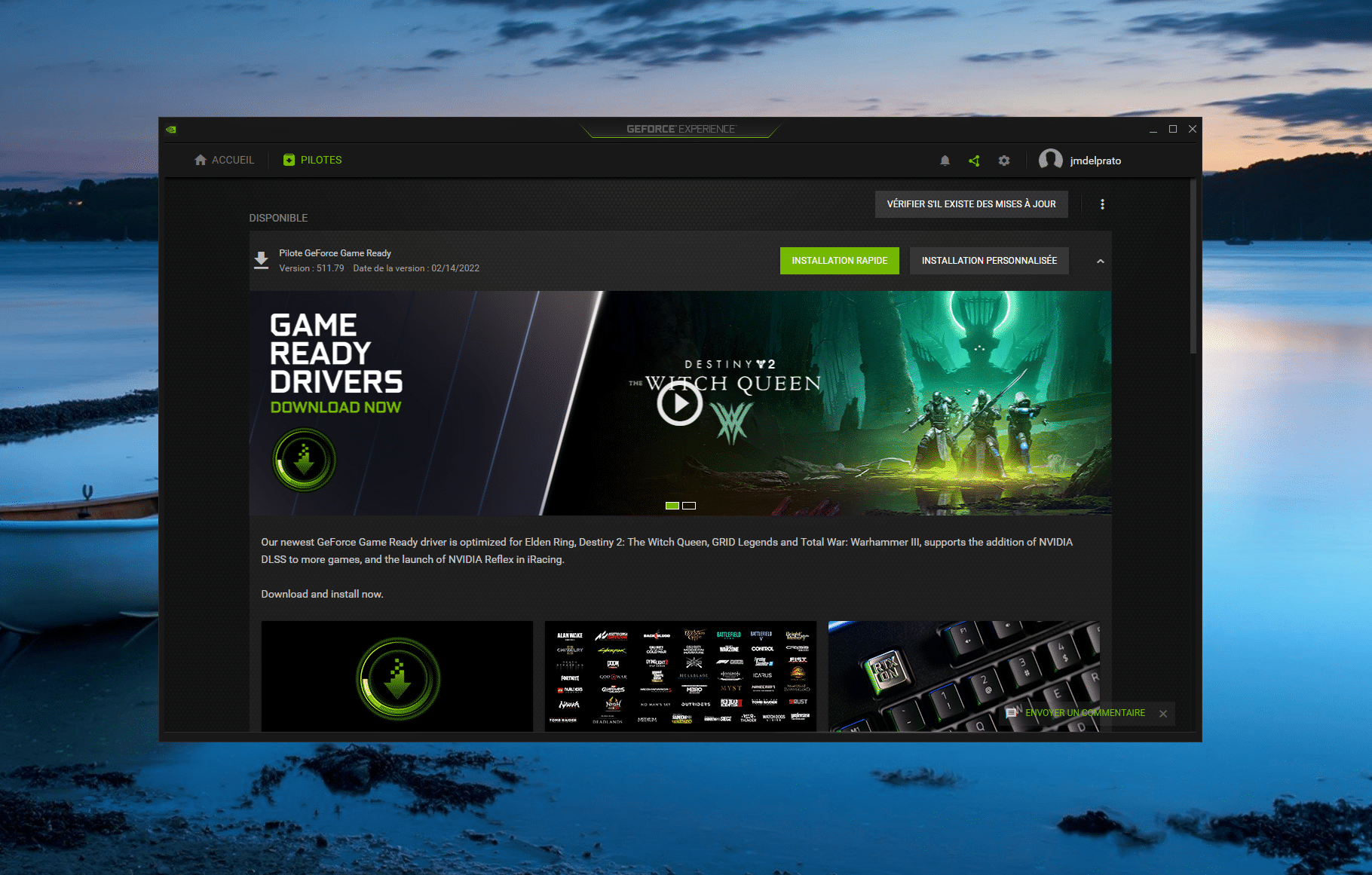Click the jmdelprato username
1372x875 pixels.
tap(1095, 161)
